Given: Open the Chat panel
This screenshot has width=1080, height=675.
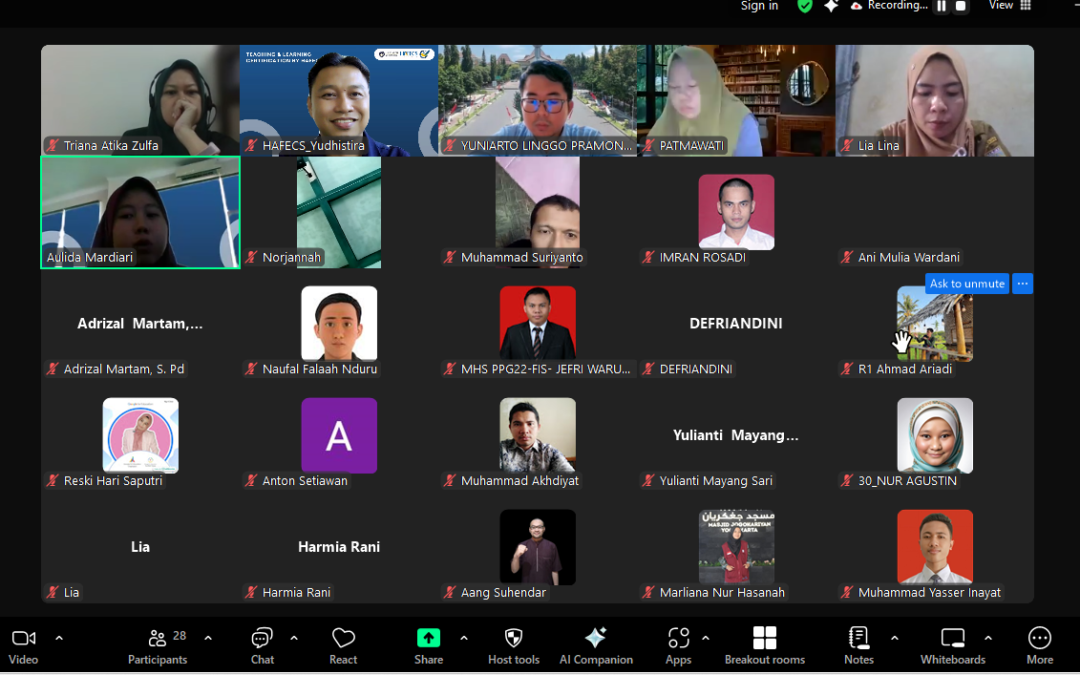Looking at the screenshot, I should pos(262,646).
